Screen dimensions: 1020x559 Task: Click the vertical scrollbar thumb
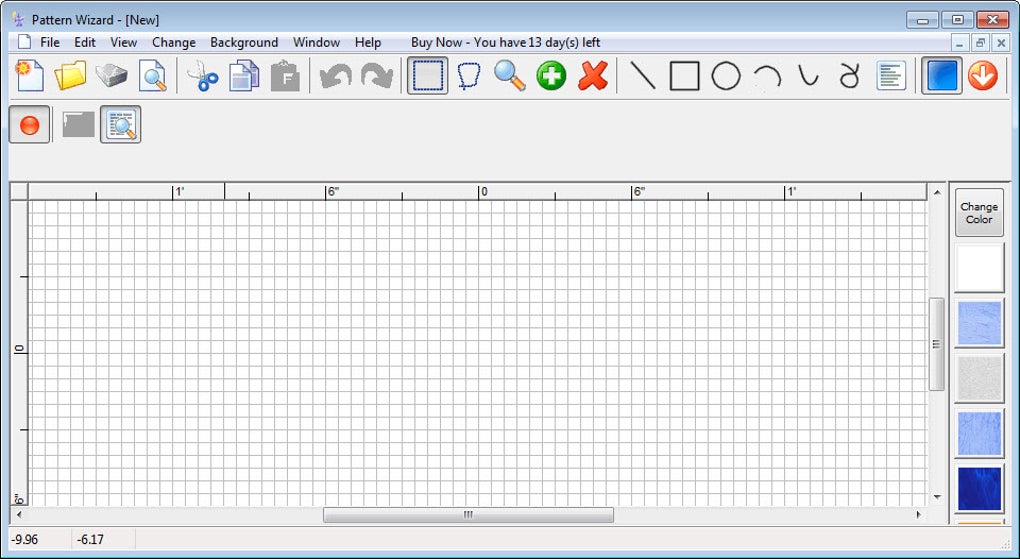tap(936, 344)
